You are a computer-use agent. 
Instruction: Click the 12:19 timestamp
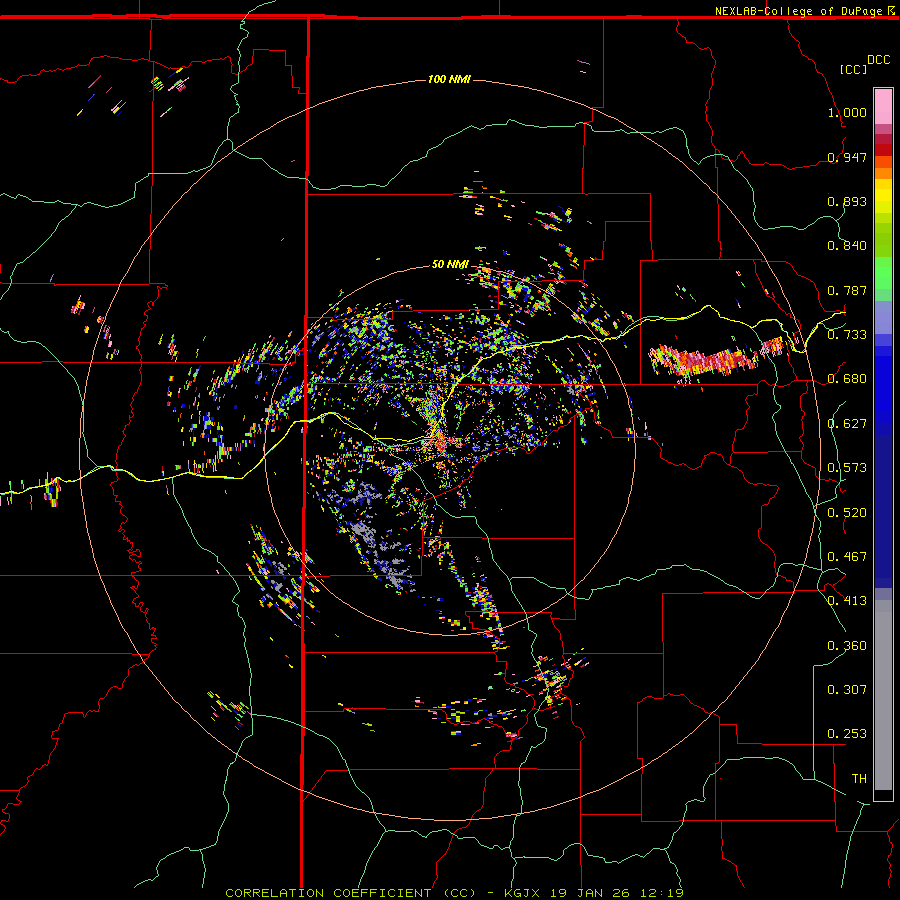(661, 893)
